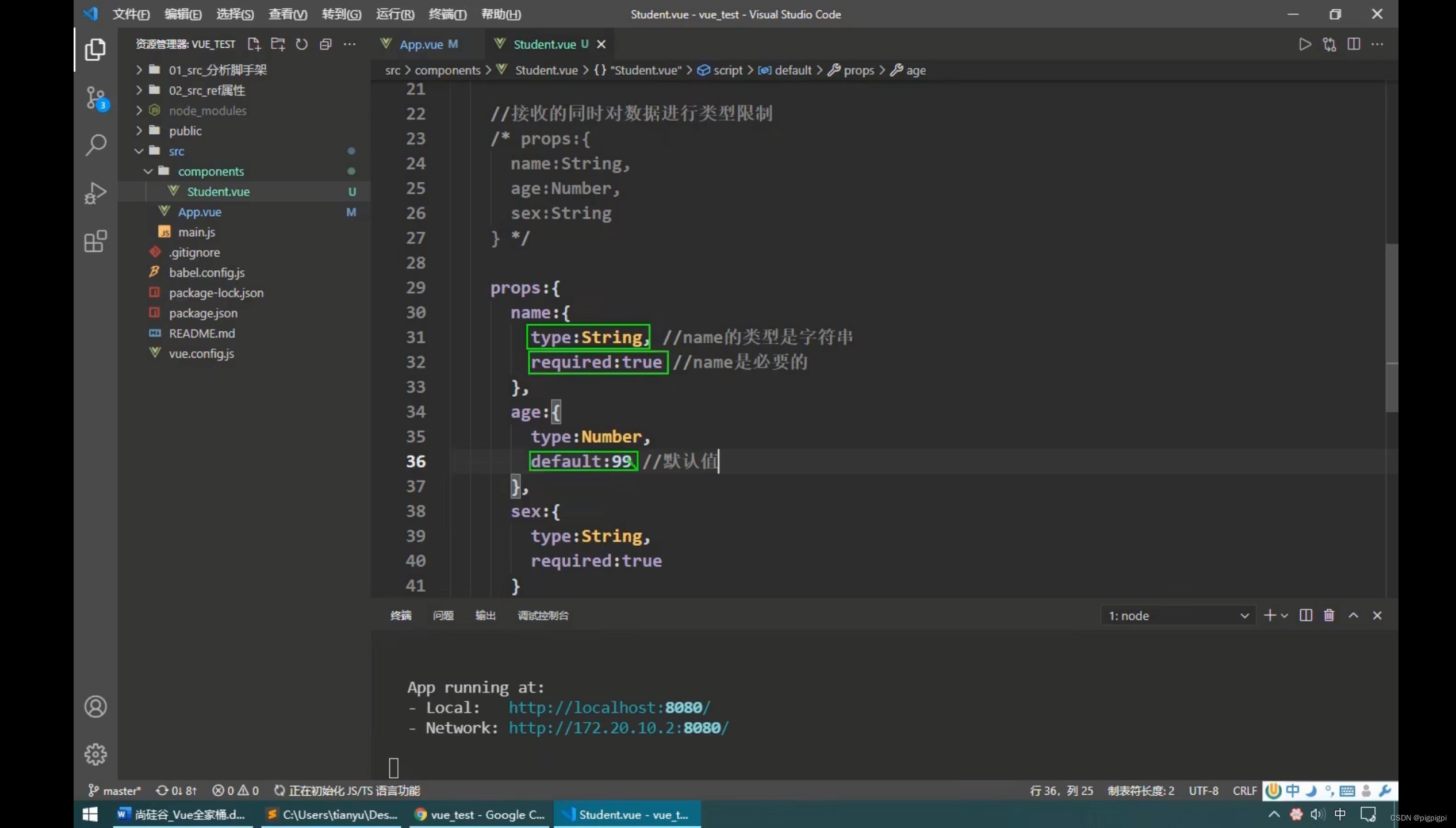Screen dimensions: 1456x828
Task: Create a new folder in explorer
Action: (278, 44)
